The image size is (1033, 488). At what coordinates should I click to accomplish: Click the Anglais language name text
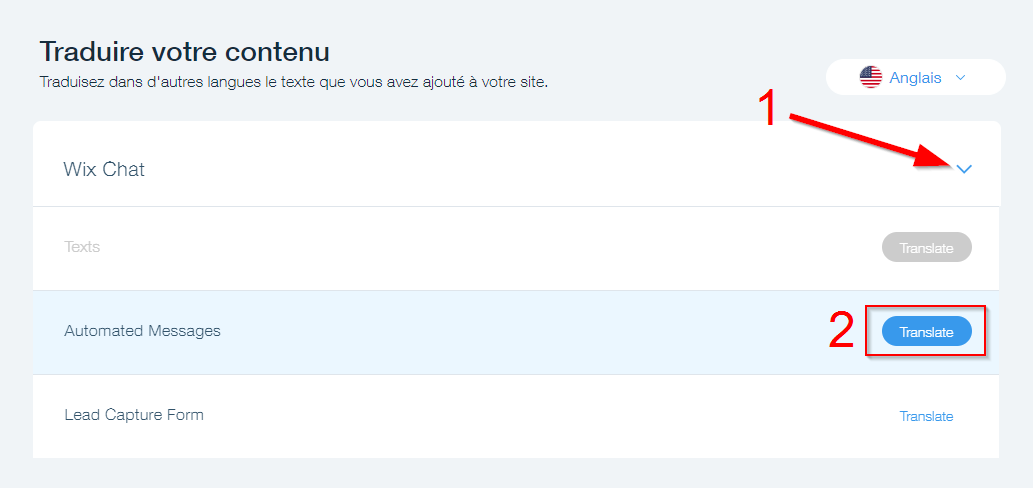click(x=915, y=77)
